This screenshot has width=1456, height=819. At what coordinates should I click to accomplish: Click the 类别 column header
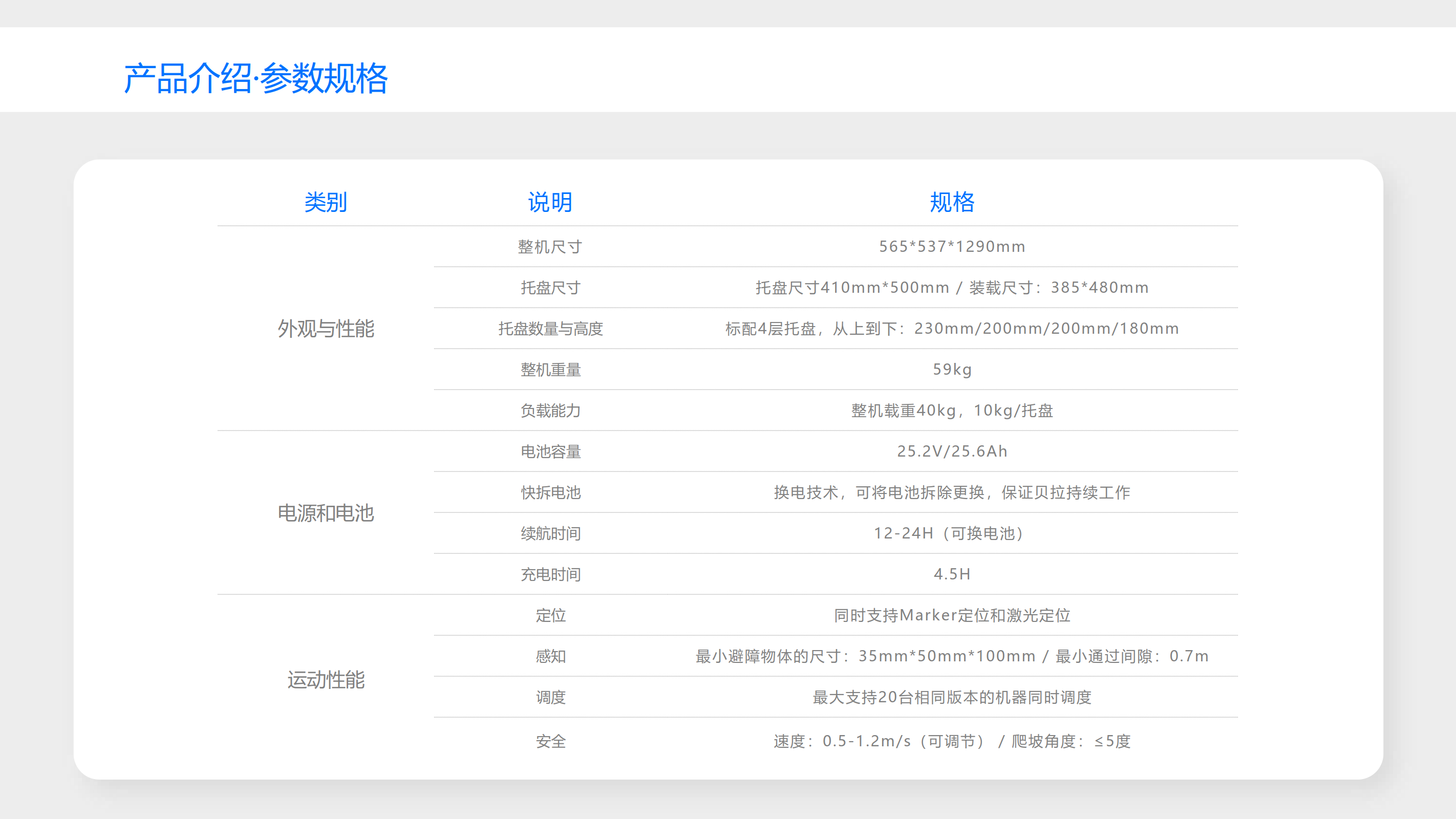pyautogui.click(x=326, y=202)
